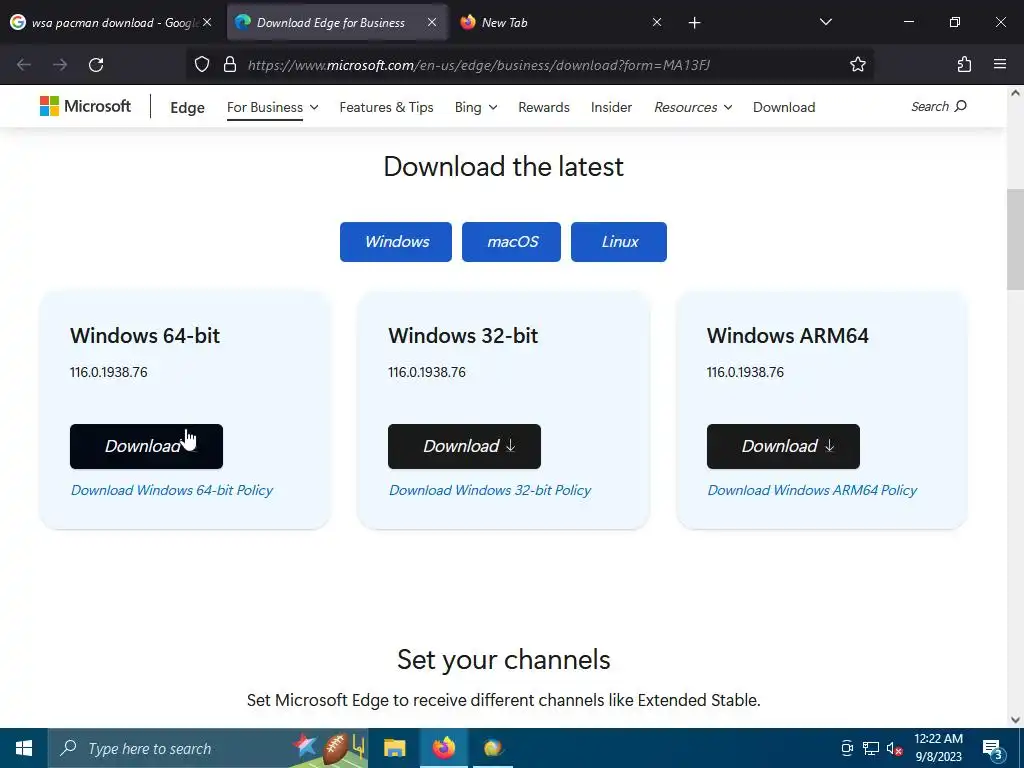Go to the Insider nav link
Screen dimensions: 1024x768
(611, 107)
